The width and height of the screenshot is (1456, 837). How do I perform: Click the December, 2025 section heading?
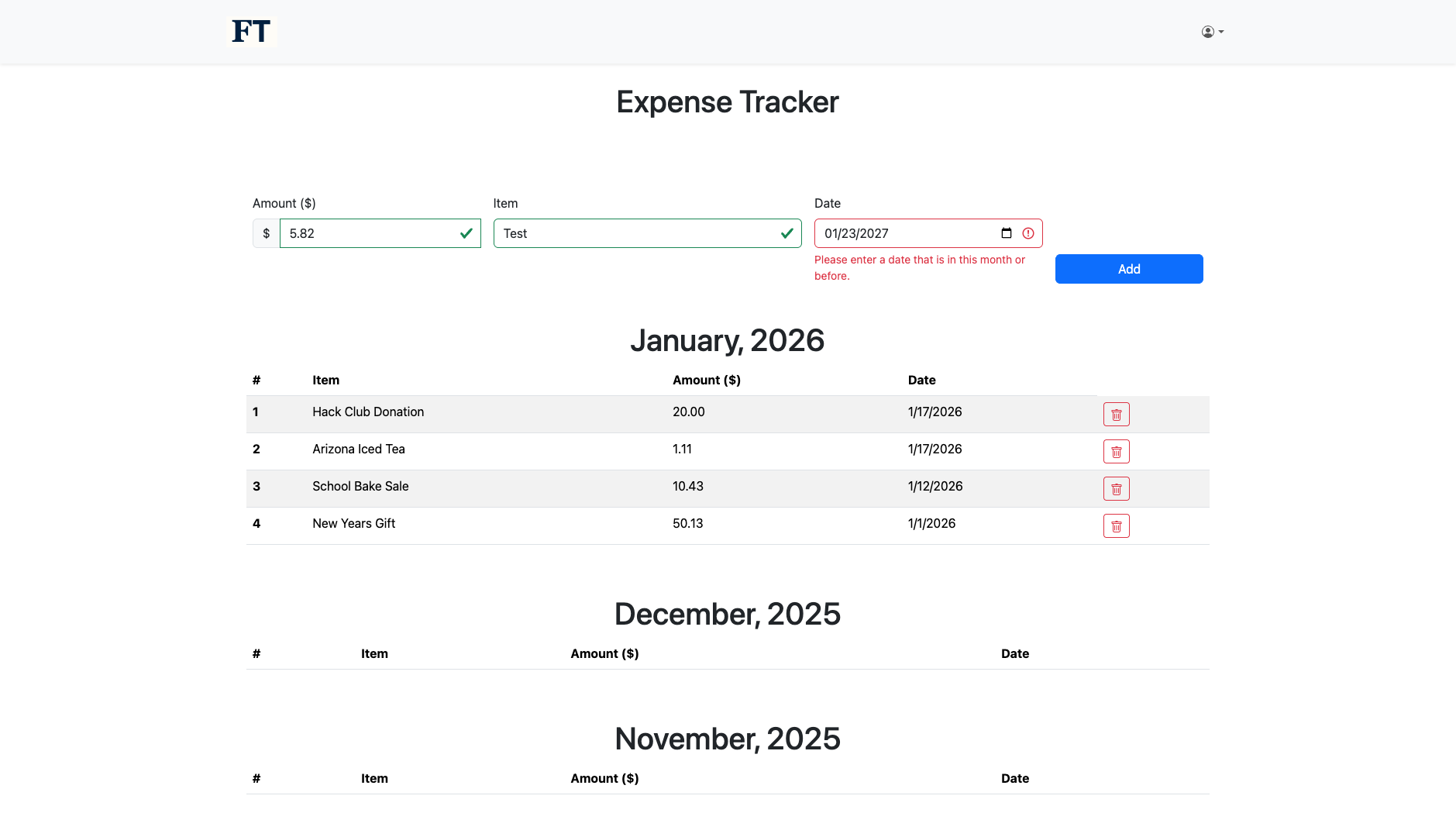[x=727, y=615]
